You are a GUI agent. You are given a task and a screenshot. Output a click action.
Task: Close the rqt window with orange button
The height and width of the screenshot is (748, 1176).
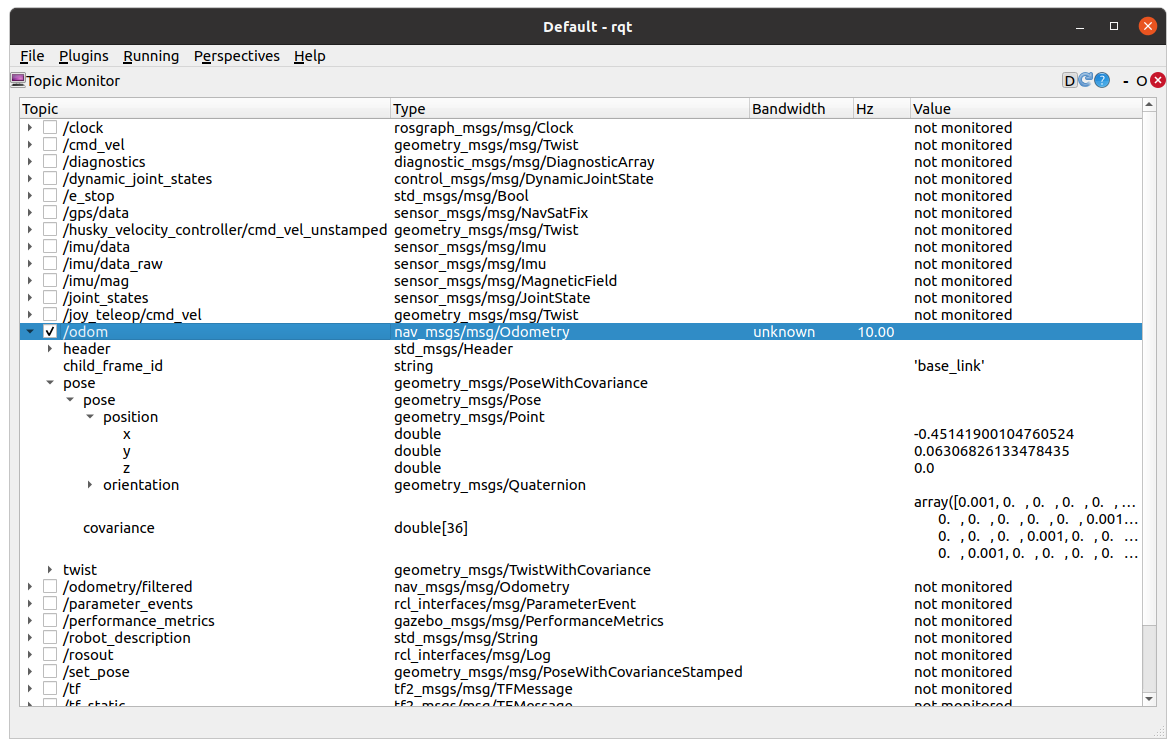(1148, 26)
